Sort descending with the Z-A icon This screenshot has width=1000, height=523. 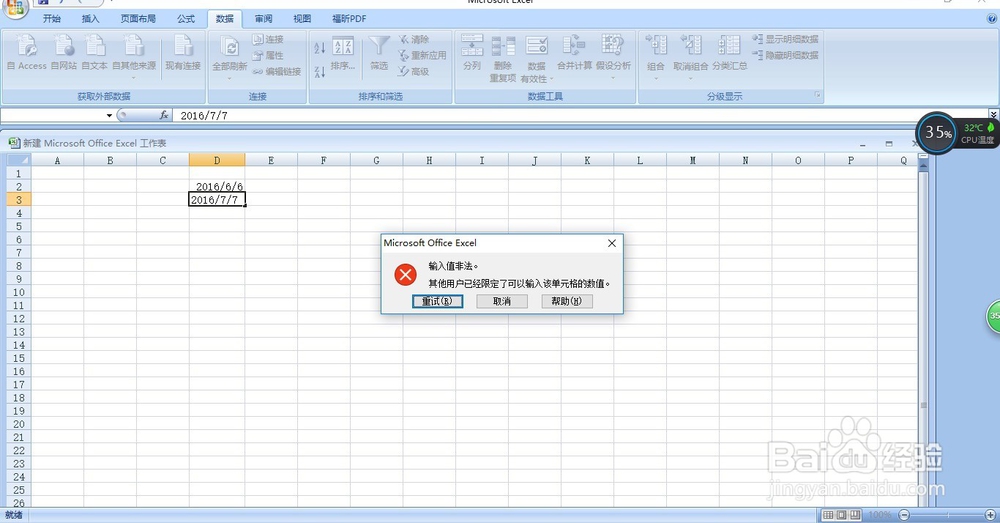[x=320, y=71]
